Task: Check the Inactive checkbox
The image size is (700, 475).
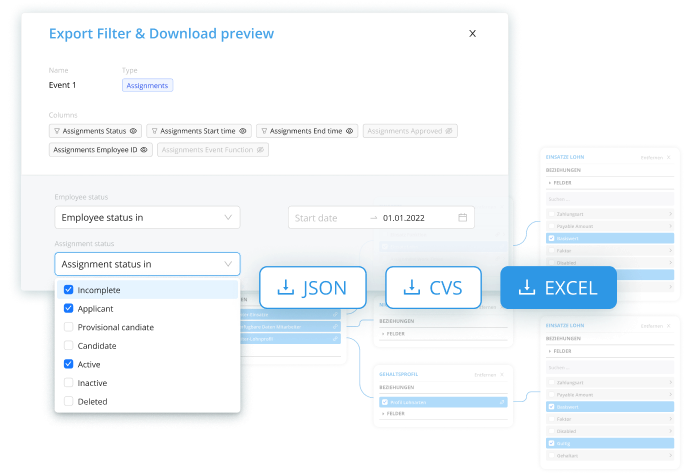Action: [68, 383]
